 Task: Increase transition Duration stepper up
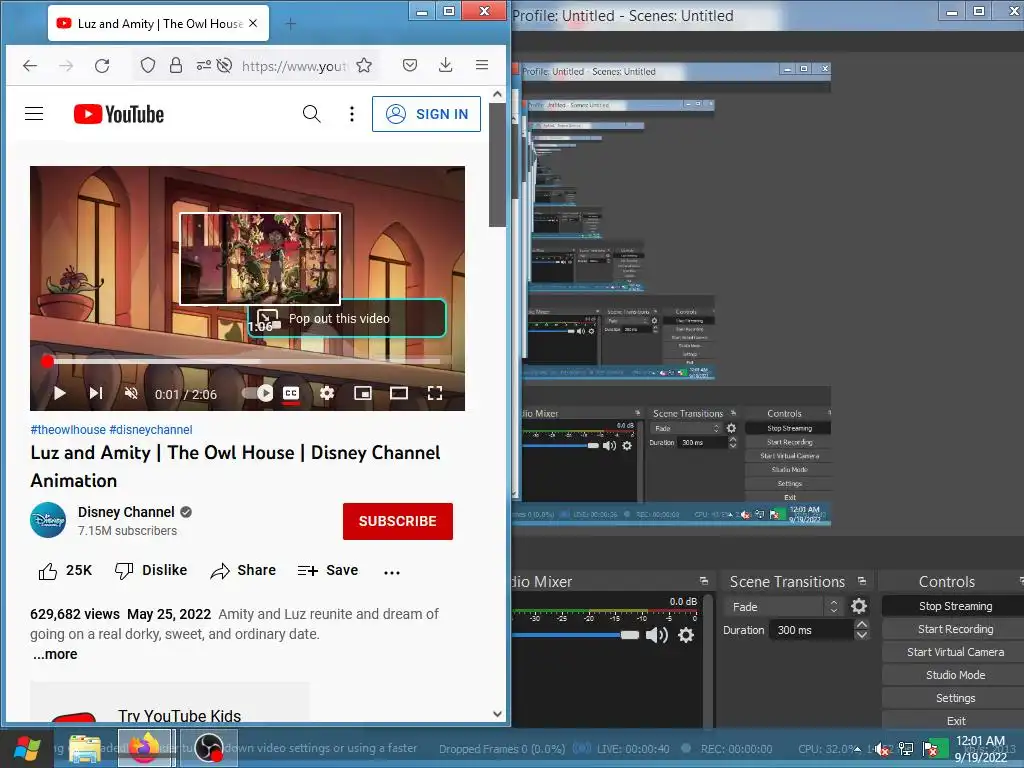[x=861, y=624]
